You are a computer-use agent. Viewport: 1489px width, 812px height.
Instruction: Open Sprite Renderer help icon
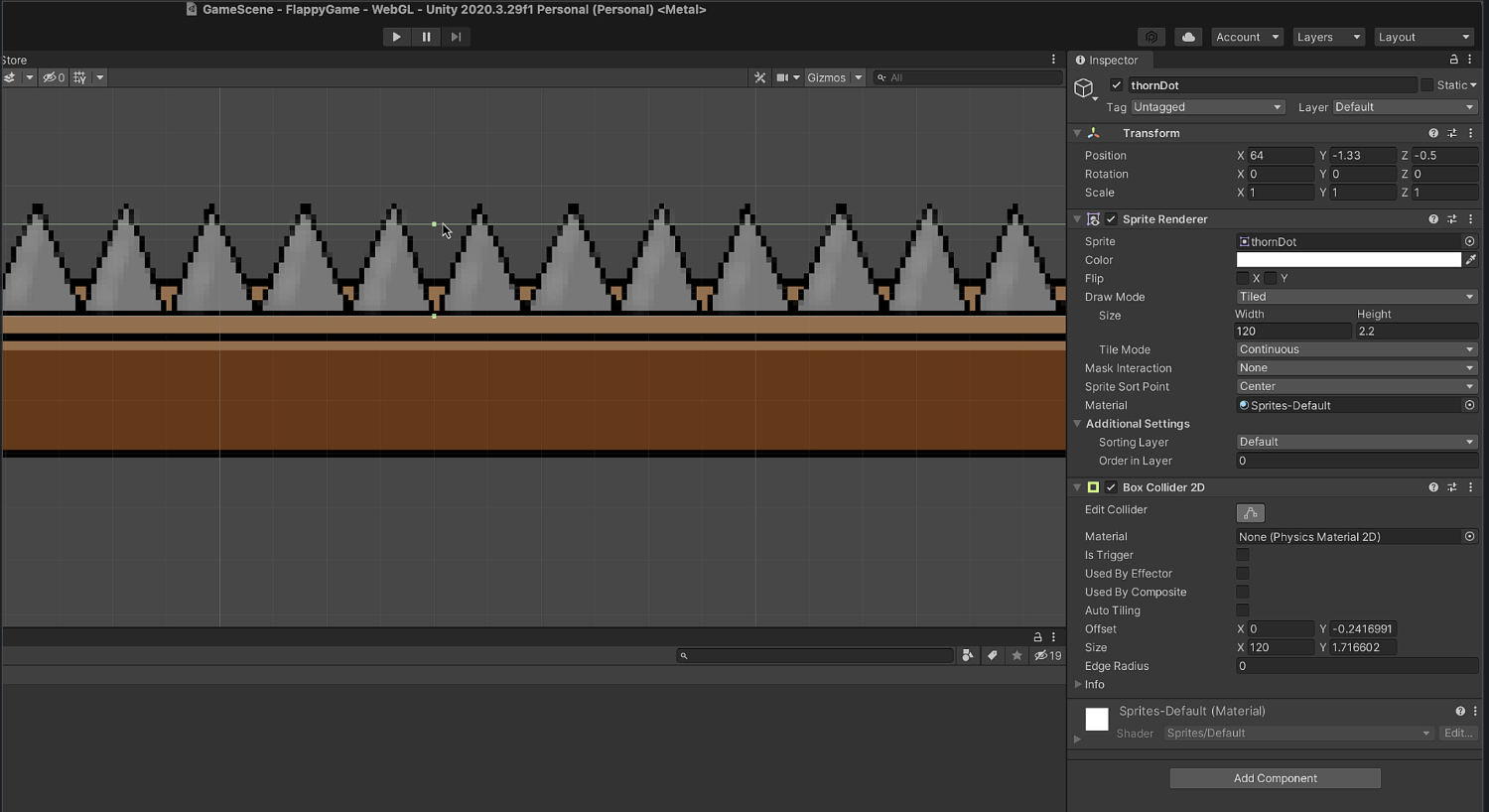1433,219
